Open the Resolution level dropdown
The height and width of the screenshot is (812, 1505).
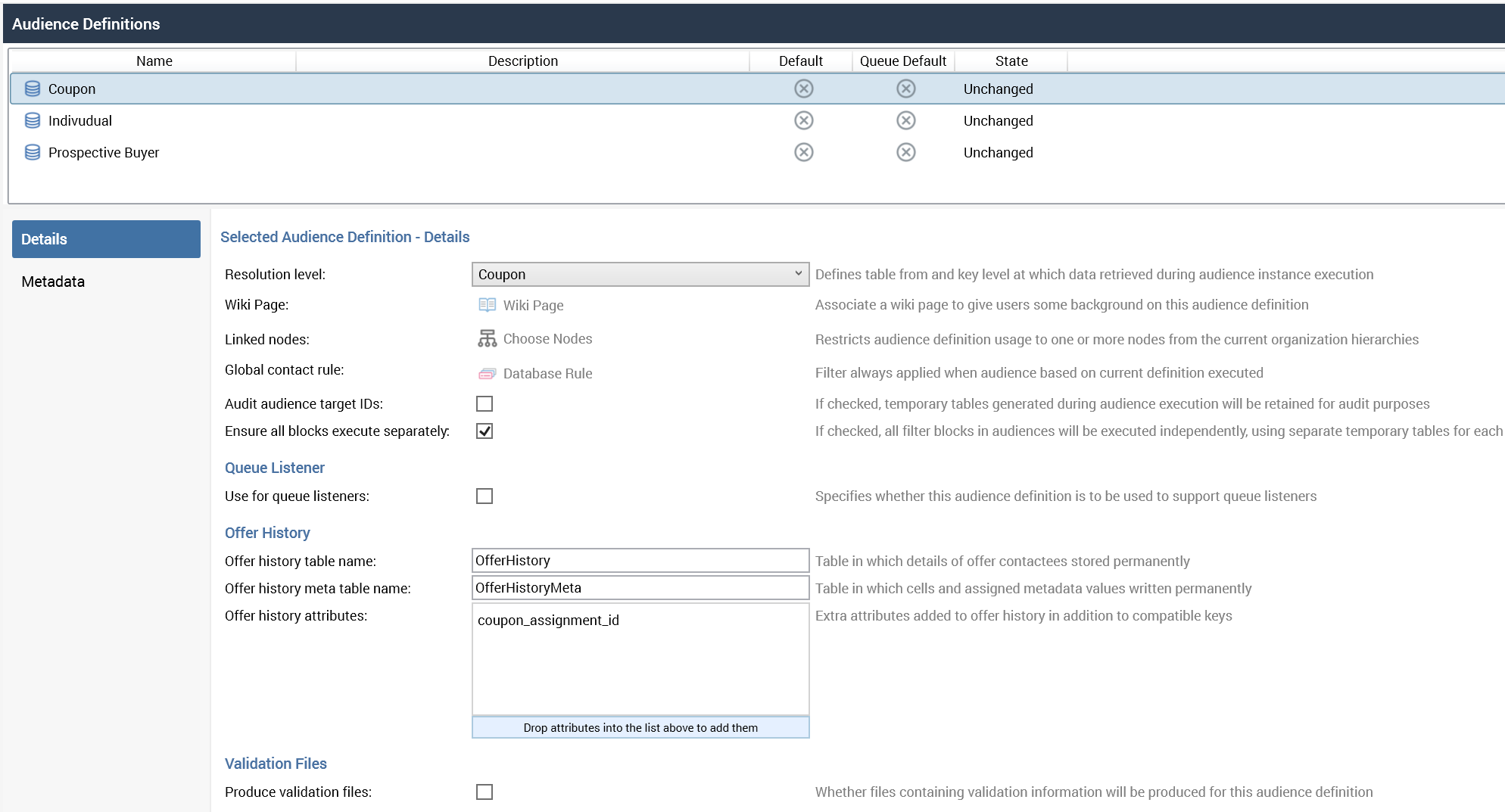coord(640,274)
